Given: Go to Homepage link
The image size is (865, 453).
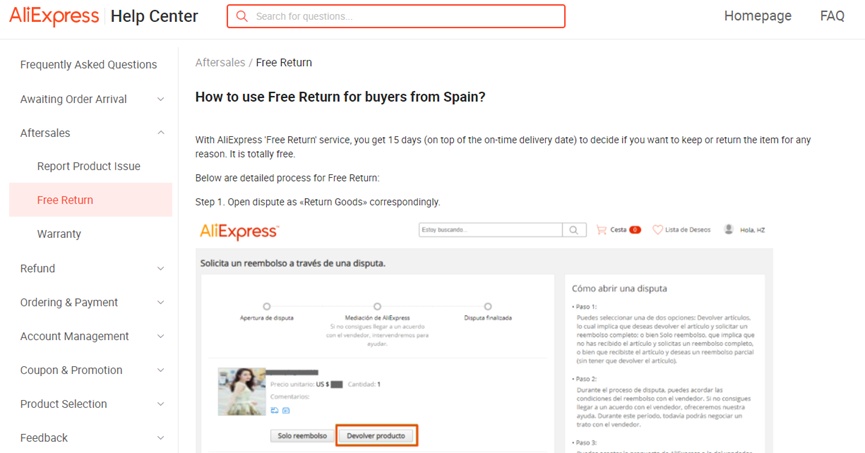Looking at the screenshot, I should pyautogui.click(x=757, y=16).
